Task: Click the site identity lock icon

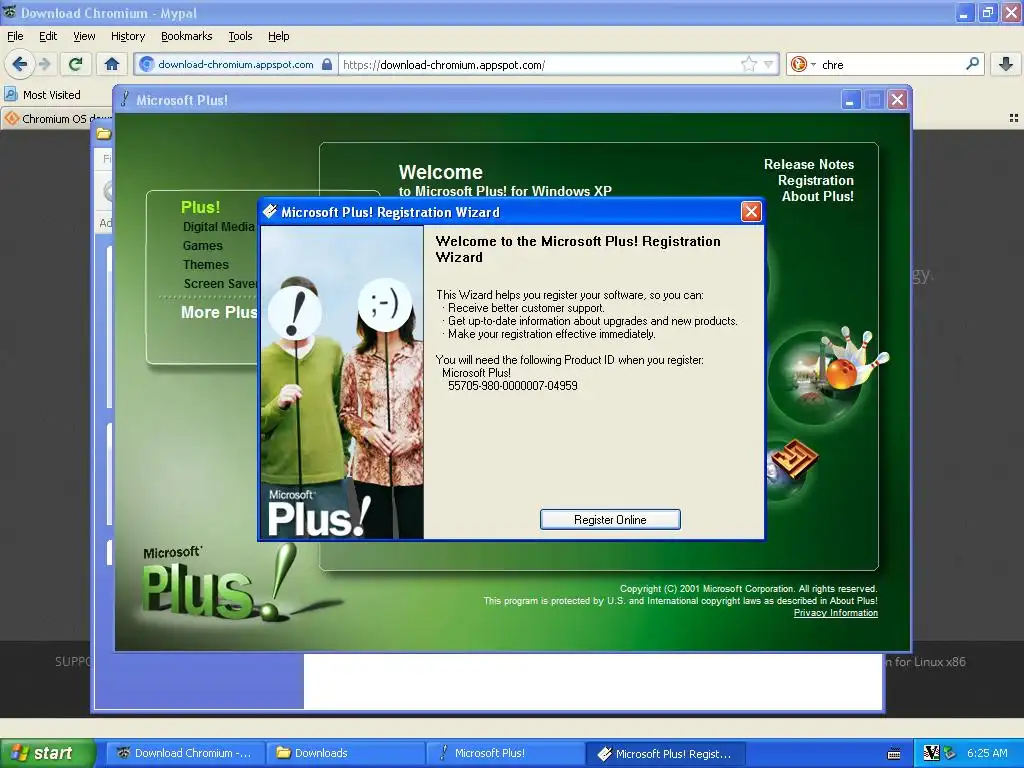Action: pos(327,64)
